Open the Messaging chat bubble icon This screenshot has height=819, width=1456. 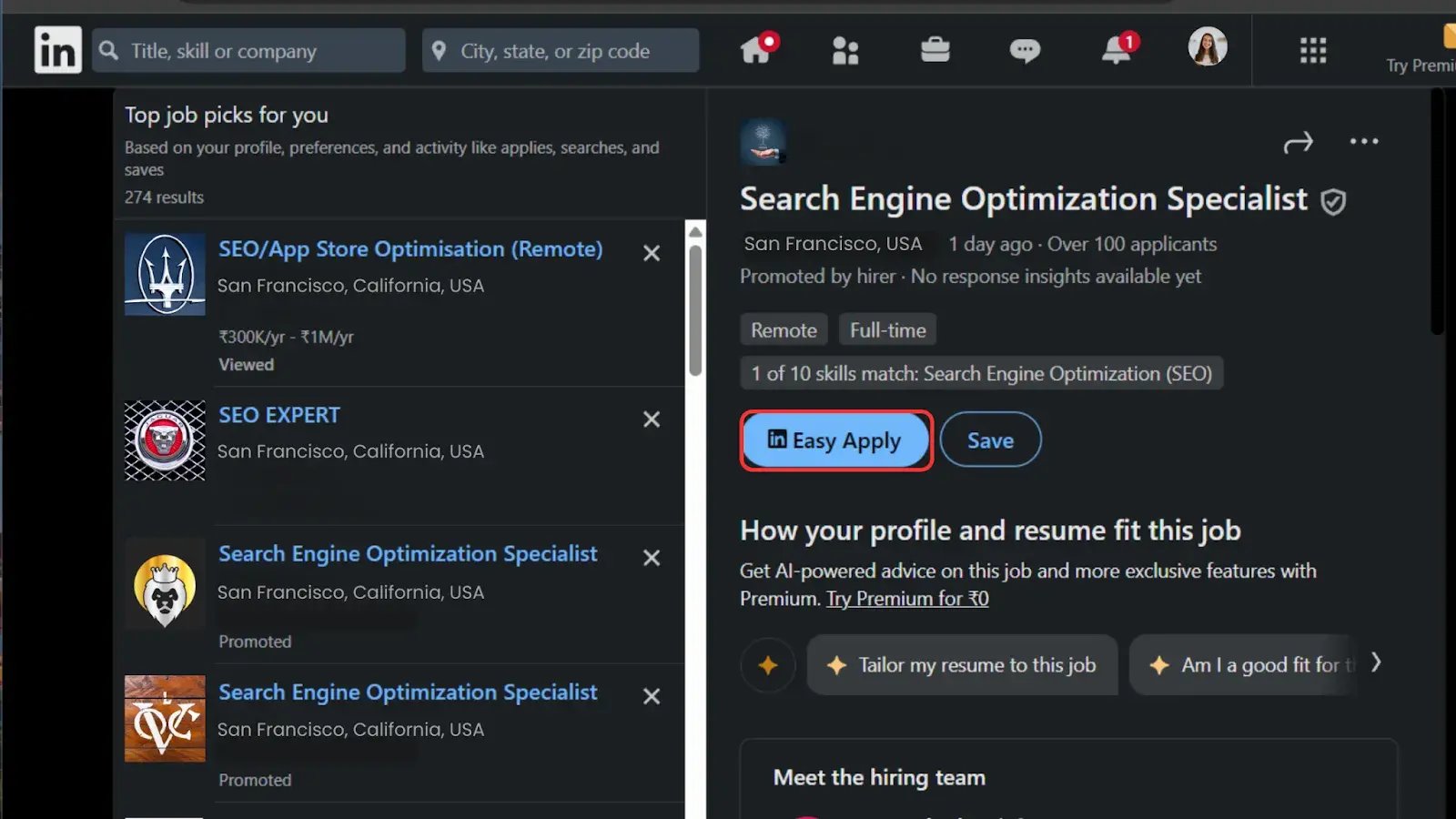click(x=1025, y=51)
